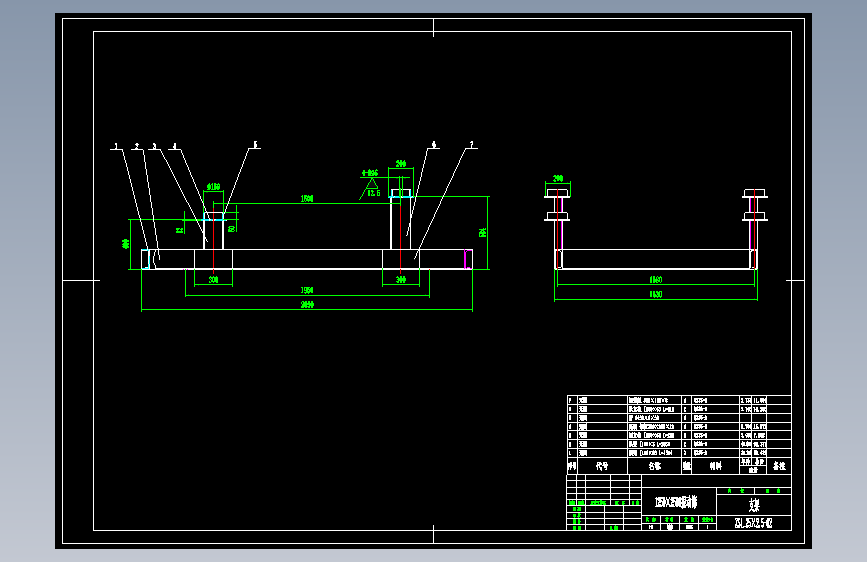Click the 12.5 surface roughness value

click(x=374, y=193)
